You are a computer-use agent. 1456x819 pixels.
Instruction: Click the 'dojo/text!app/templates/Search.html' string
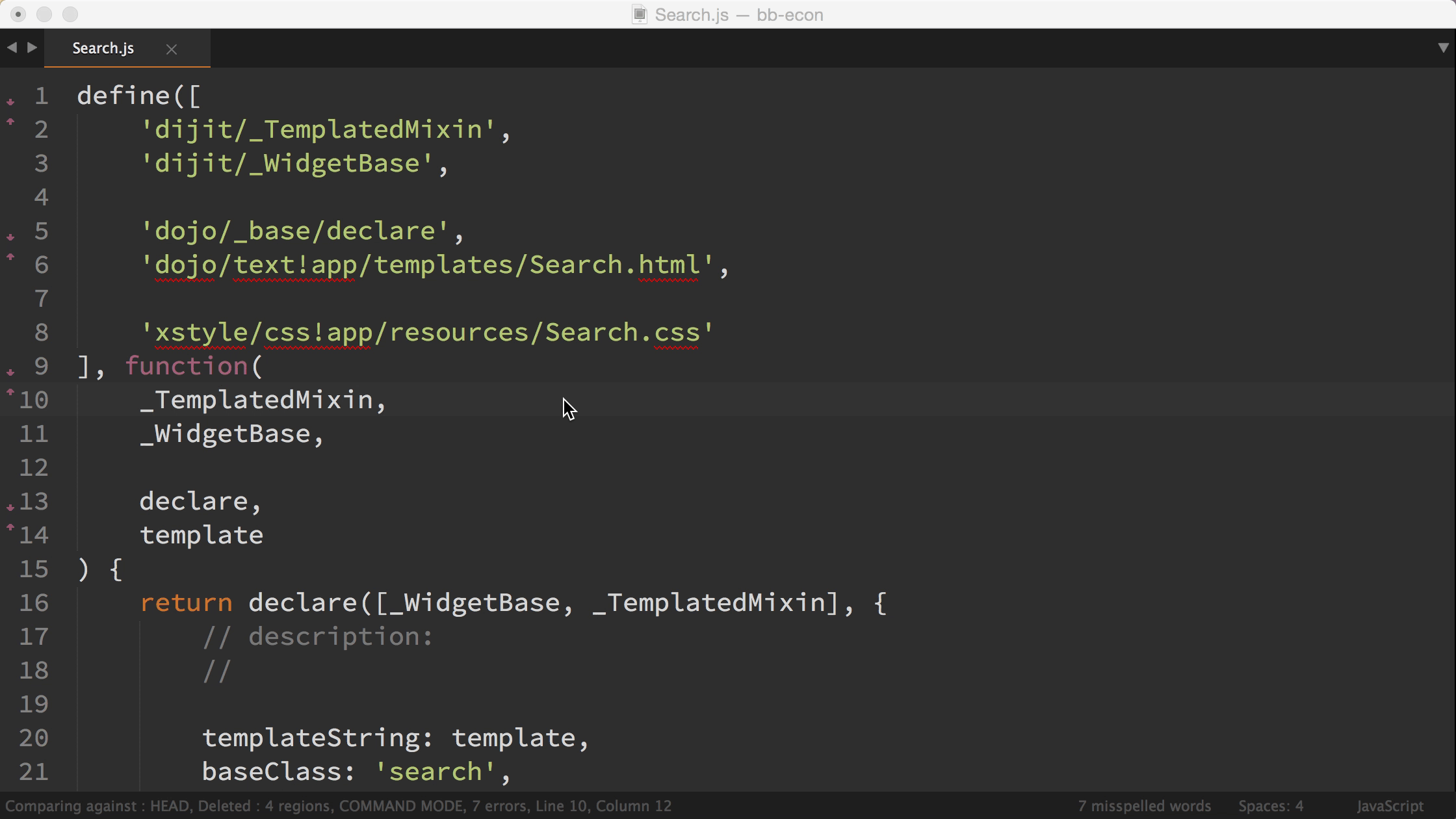point(427,265)
